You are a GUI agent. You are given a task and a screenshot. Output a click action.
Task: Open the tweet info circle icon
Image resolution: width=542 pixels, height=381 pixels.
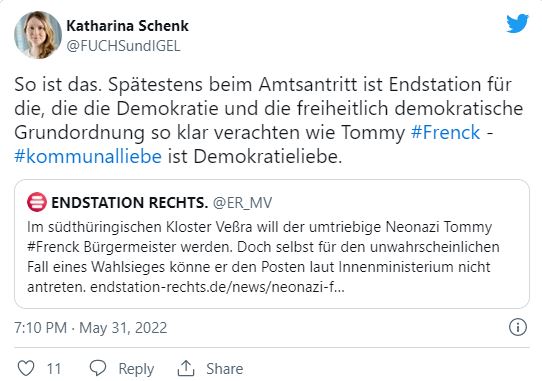click(517, 327)
